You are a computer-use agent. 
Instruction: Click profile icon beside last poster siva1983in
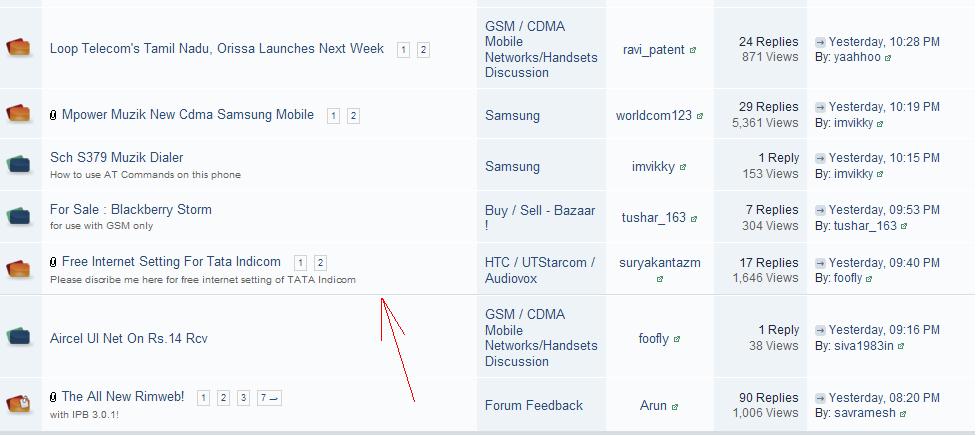click(x=901, y=346)
